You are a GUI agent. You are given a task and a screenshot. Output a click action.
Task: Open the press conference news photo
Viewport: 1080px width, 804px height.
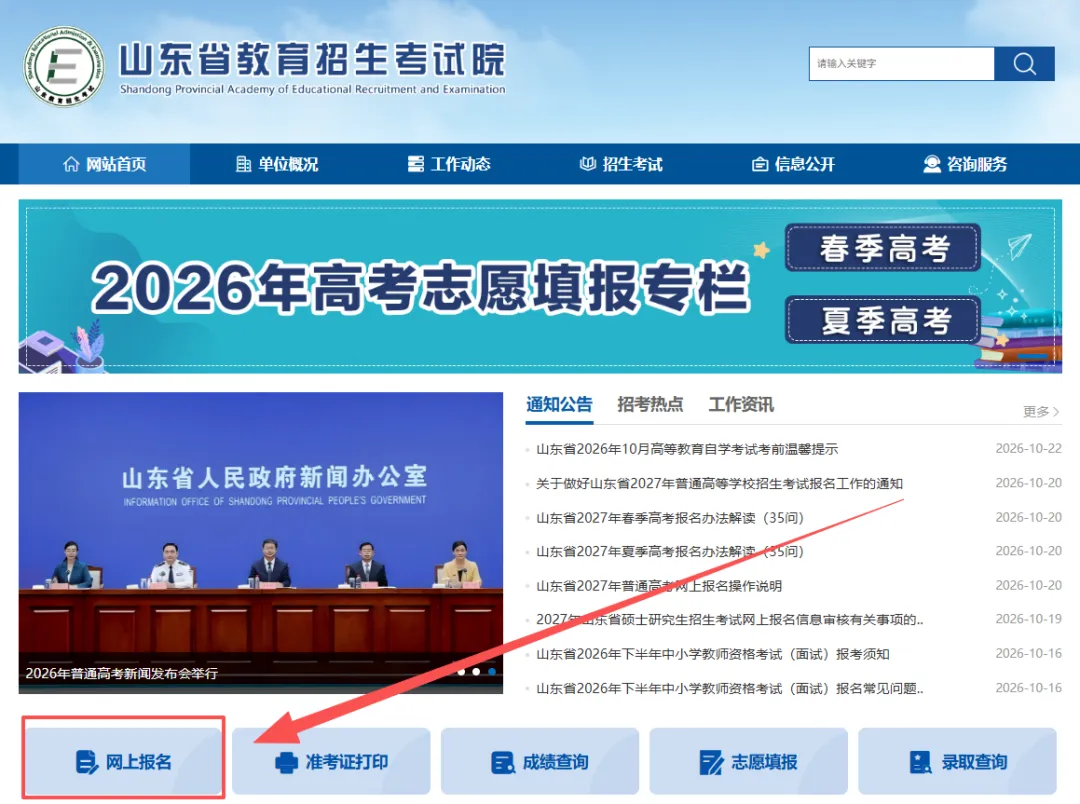tap(260, 542)
